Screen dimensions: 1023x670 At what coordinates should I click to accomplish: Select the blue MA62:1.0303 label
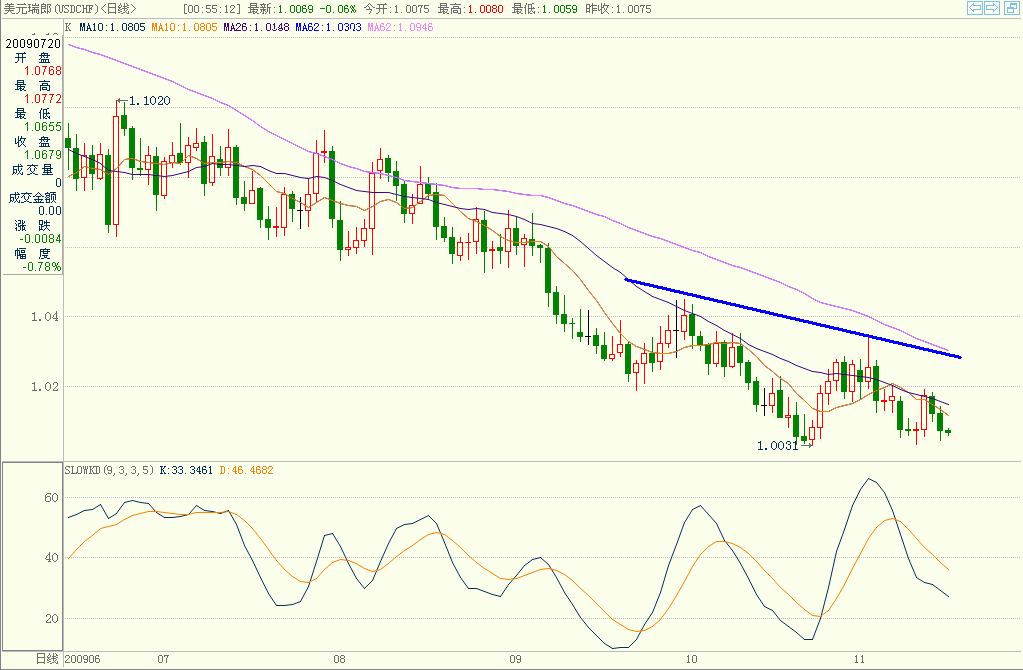click(328, 27)
